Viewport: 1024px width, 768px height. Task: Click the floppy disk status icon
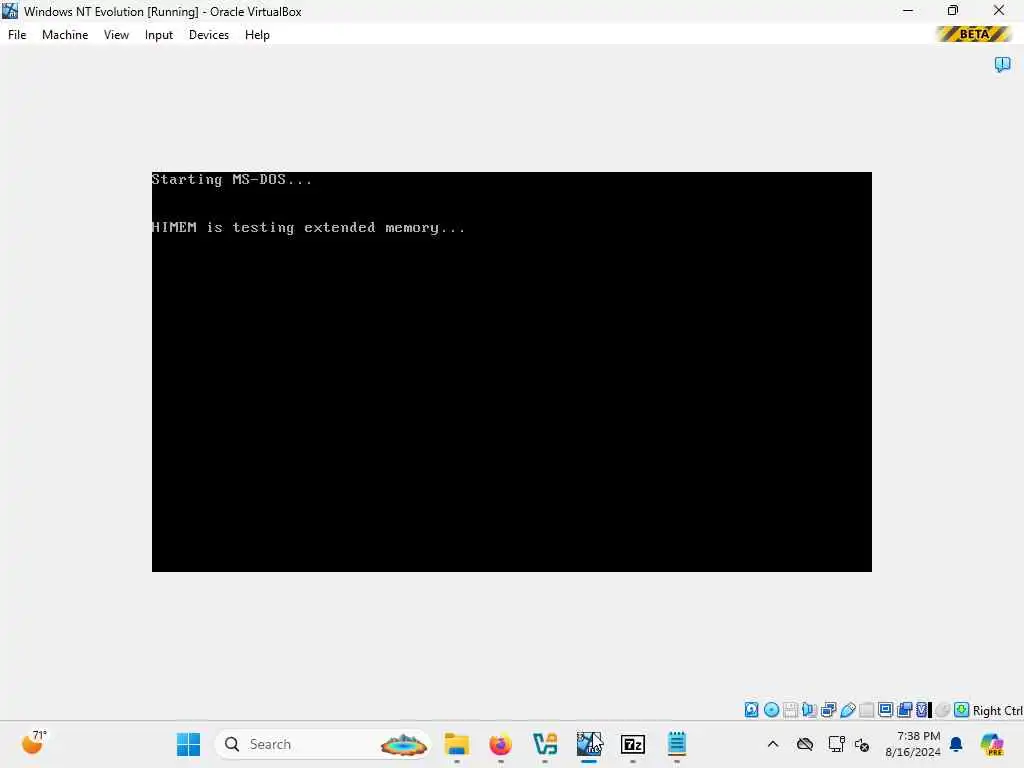click(x=790, y=710)
